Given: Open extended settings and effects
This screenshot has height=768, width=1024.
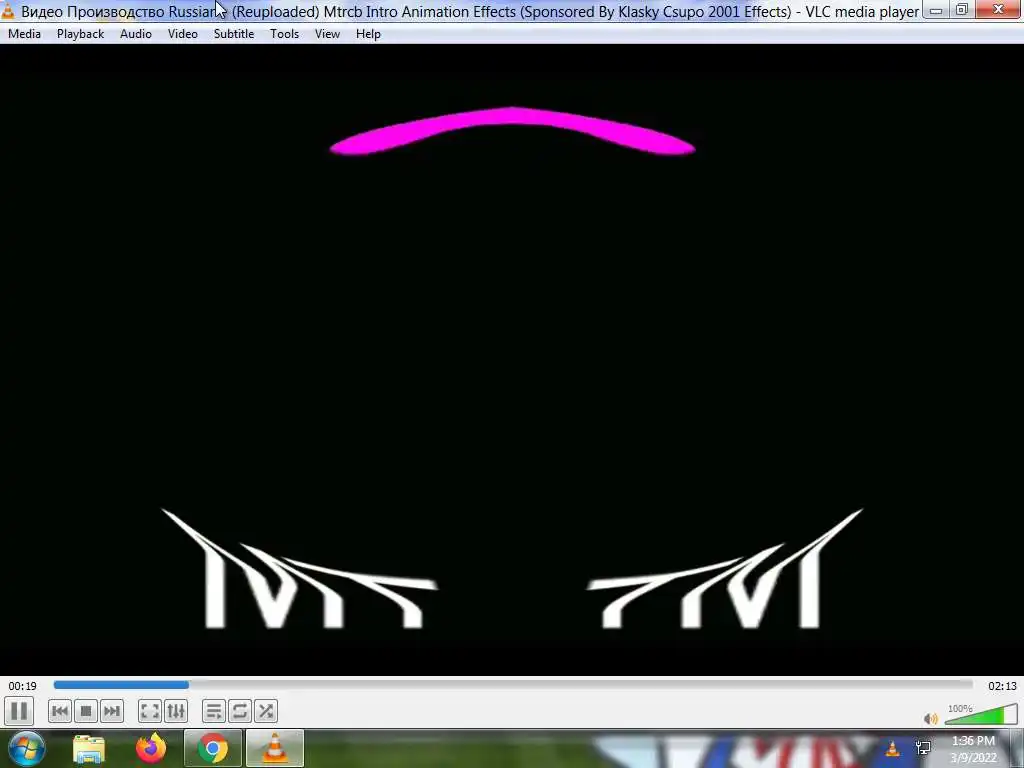Looking at the screenshot, I should [176, 711].
